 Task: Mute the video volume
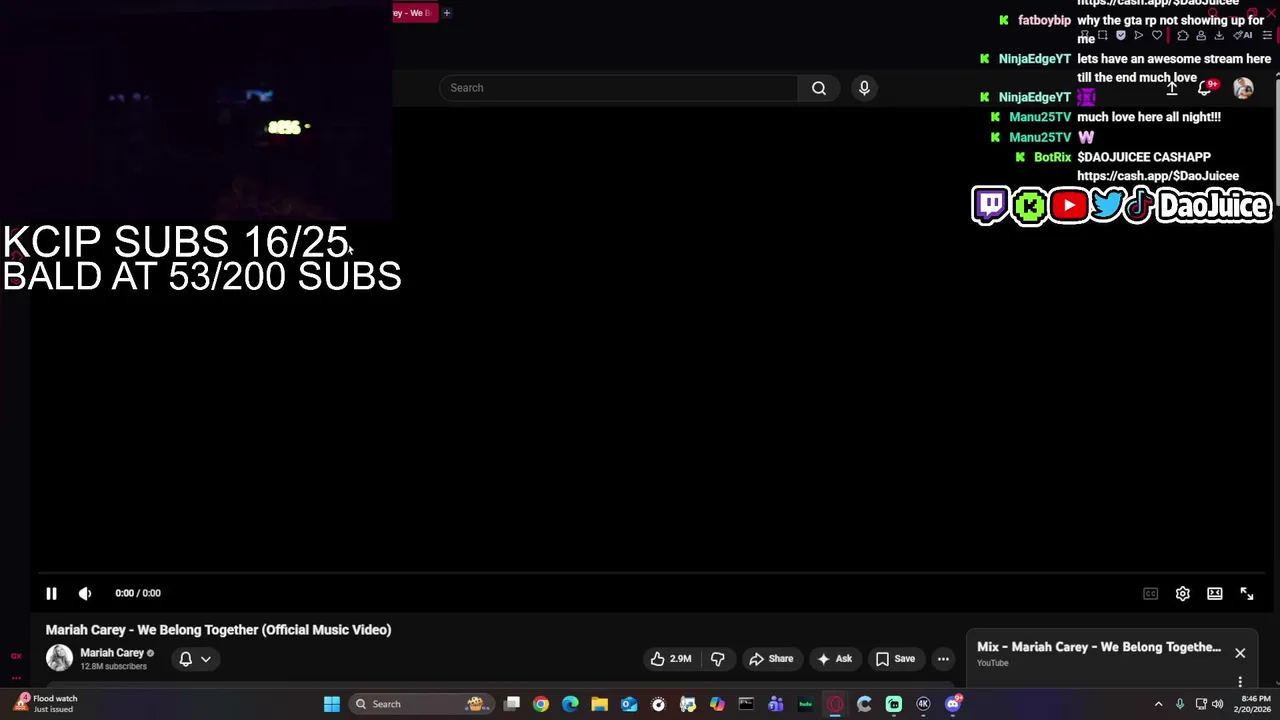[85, 593]
